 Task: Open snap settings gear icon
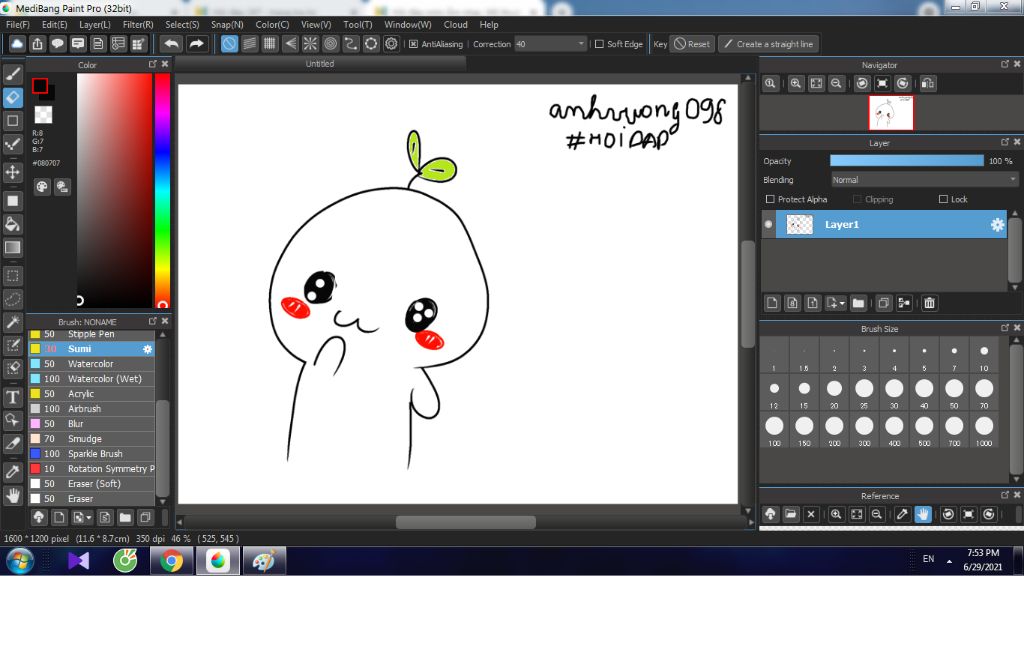(x=391, y=44)
